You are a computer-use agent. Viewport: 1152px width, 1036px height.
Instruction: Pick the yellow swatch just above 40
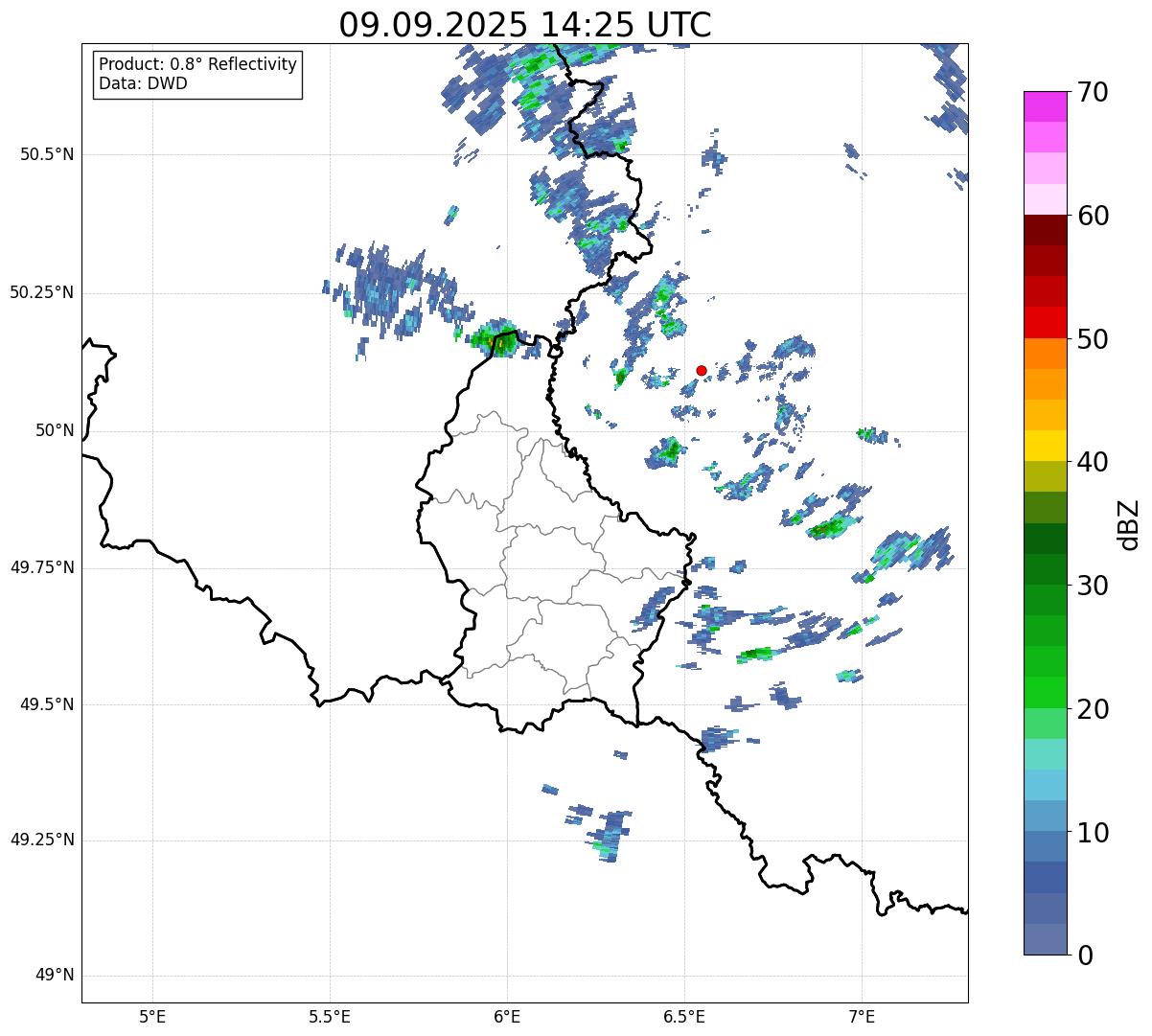[1045, 446]
